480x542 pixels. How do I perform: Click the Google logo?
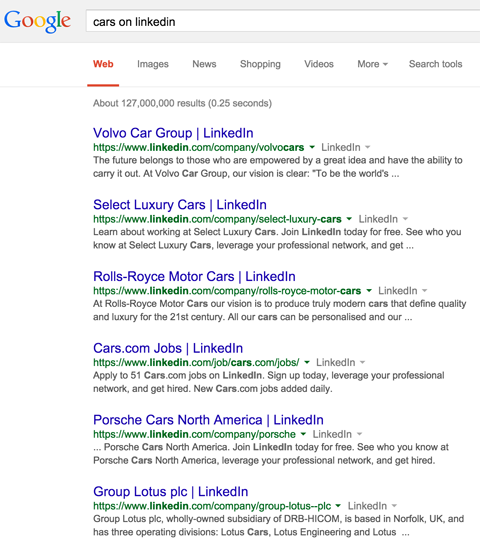tap(37, 21)
